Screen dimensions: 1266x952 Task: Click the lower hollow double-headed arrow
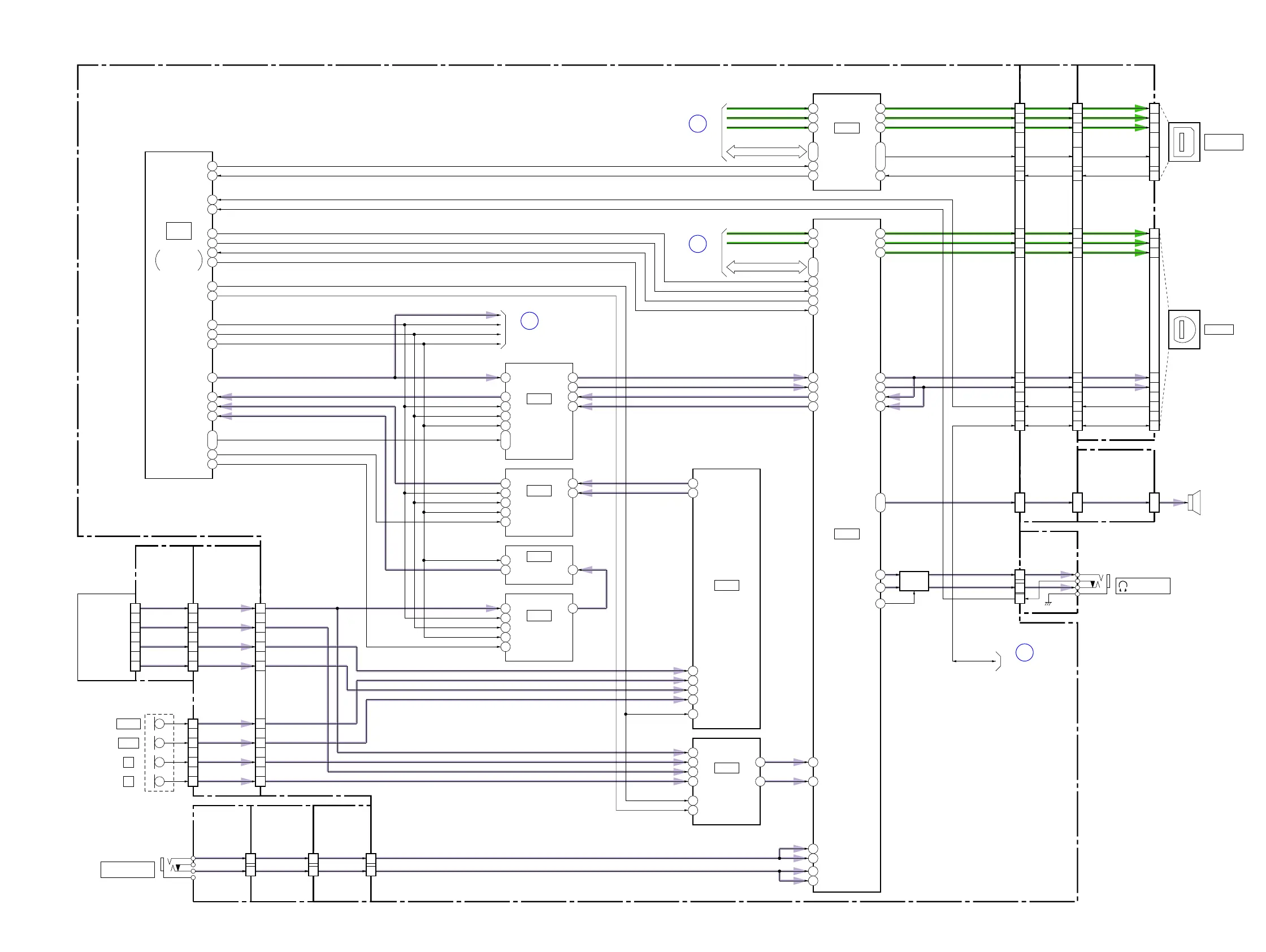pyautogui.click(x=766, y=267)
